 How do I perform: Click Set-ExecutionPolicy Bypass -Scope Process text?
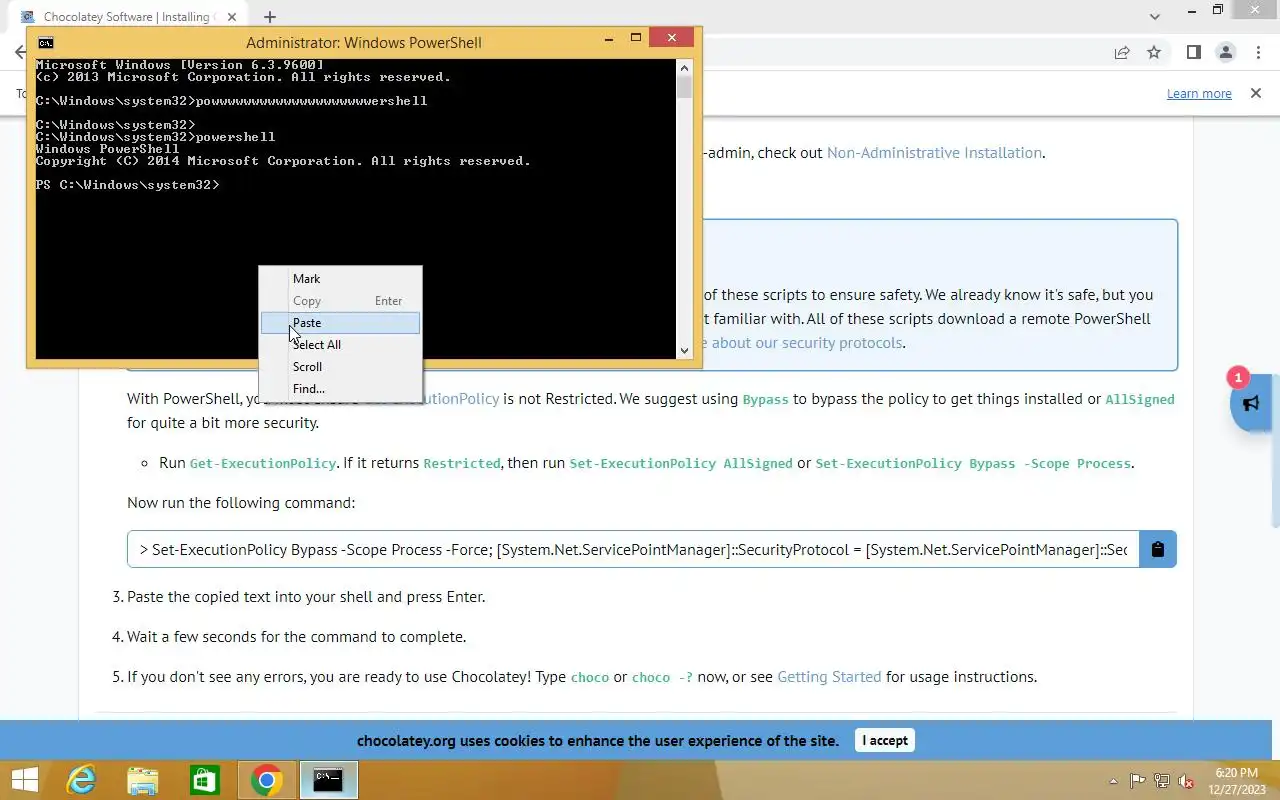pos(973,464)
